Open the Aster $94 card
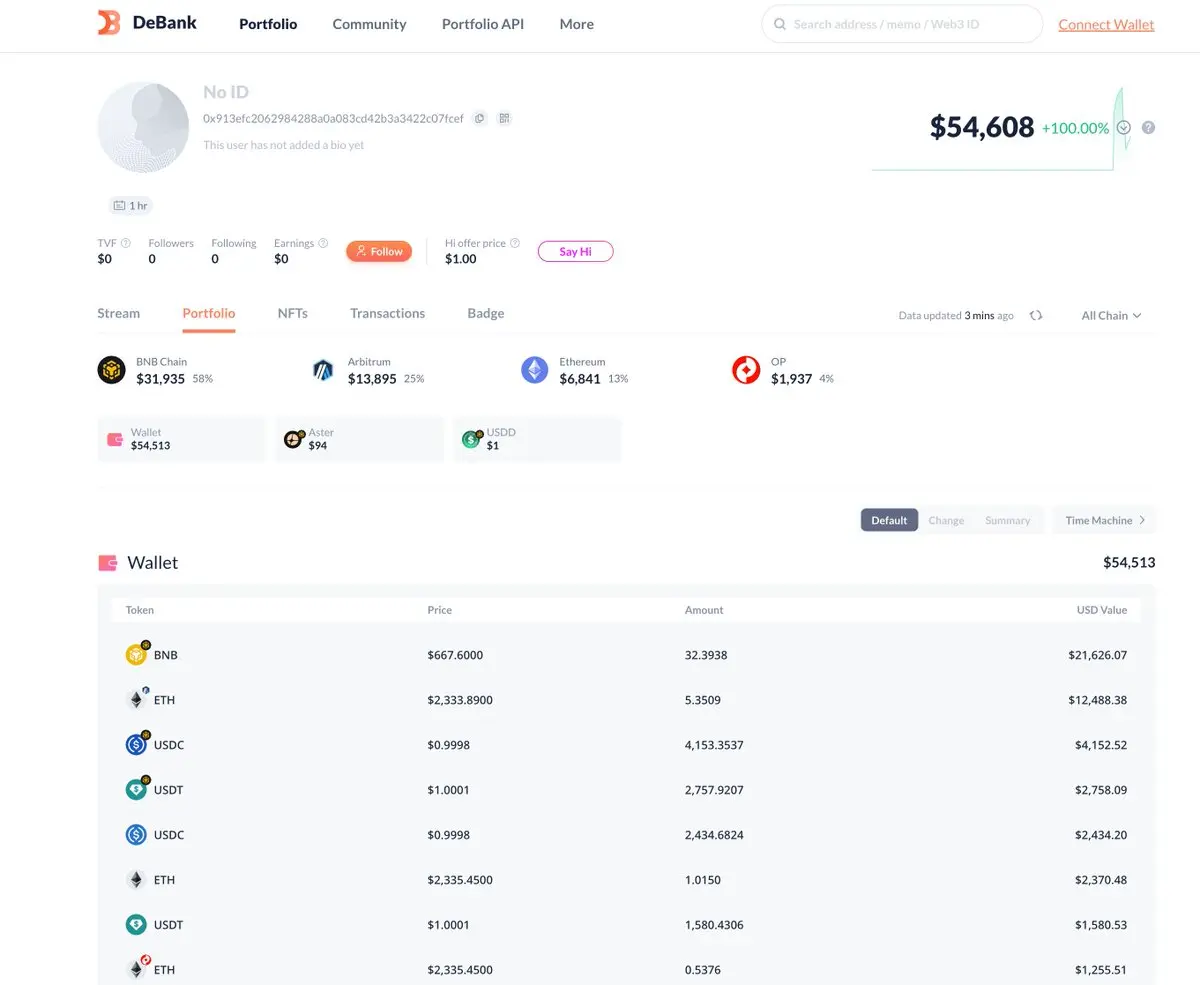 click(359, 439)
